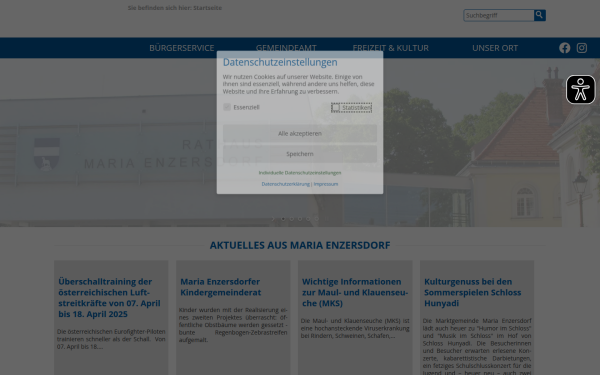600x375 pixels.
Task: Save cookie choices with Speichern
Action: (x=300, y=154)
